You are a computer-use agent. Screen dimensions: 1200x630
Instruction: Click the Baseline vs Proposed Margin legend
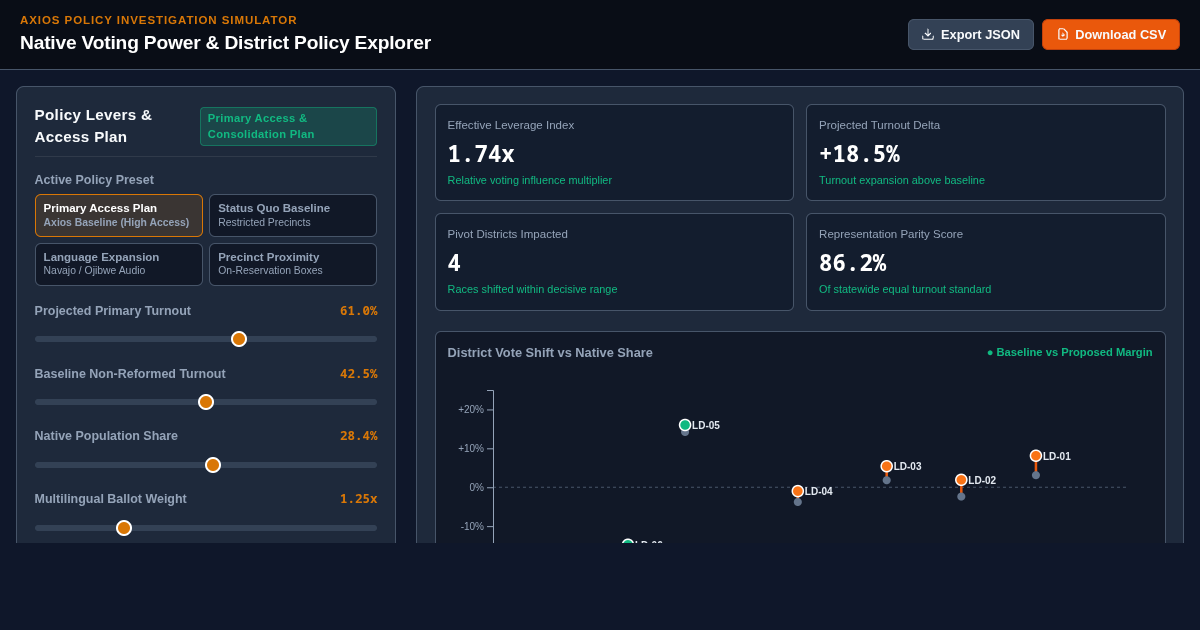[1069, 352]
